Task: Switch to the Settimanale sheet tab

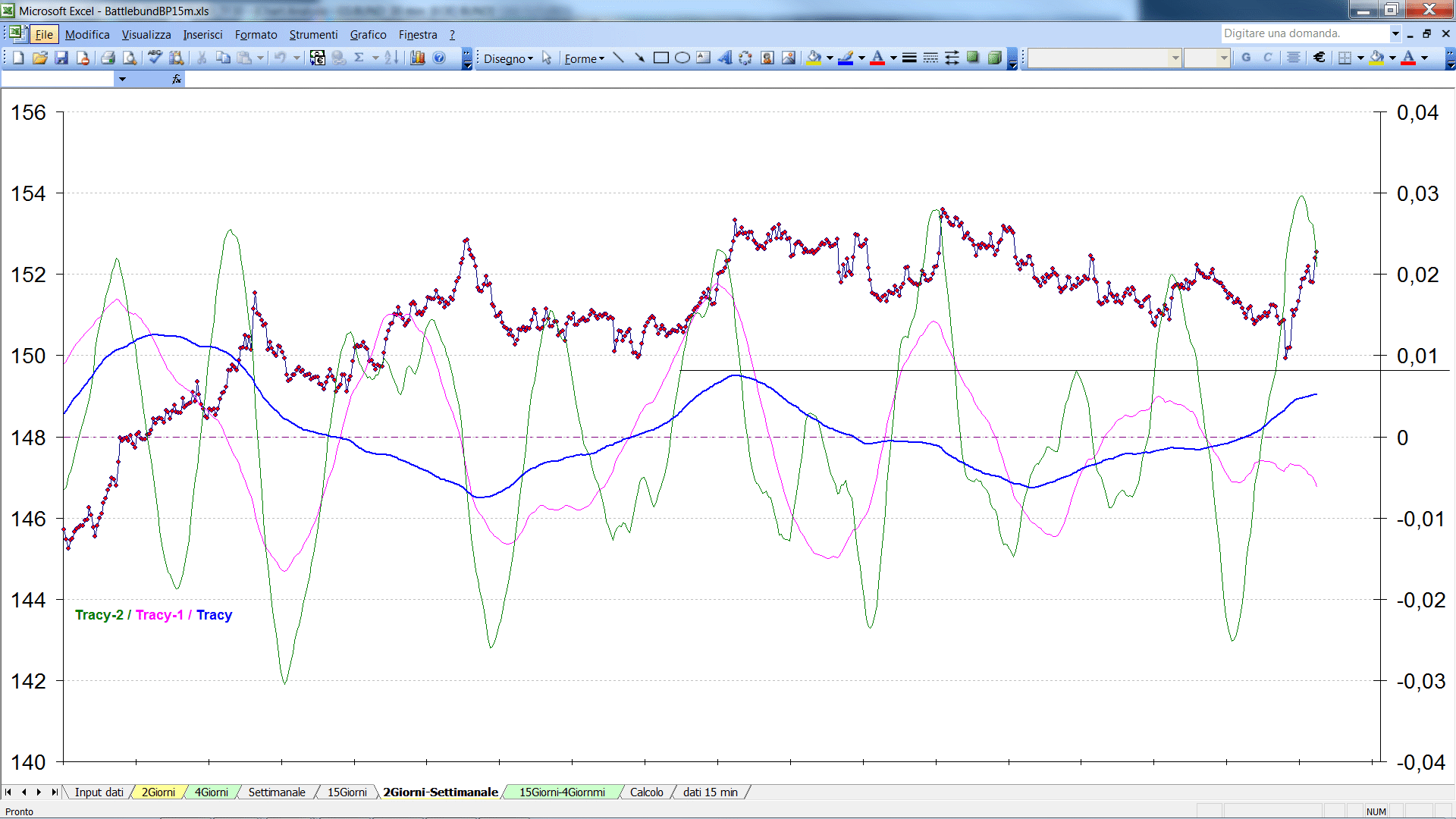Action: 277,792
